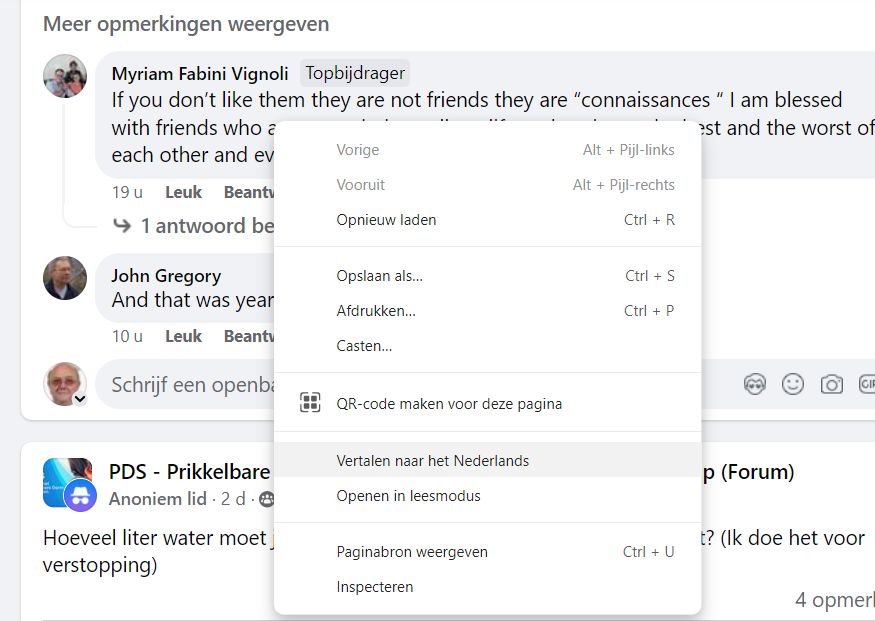Expand 'Meer opmerkingen weergeven'
Image resolution: width=875 pixels, height=621 pixels.
coord(186,23)
